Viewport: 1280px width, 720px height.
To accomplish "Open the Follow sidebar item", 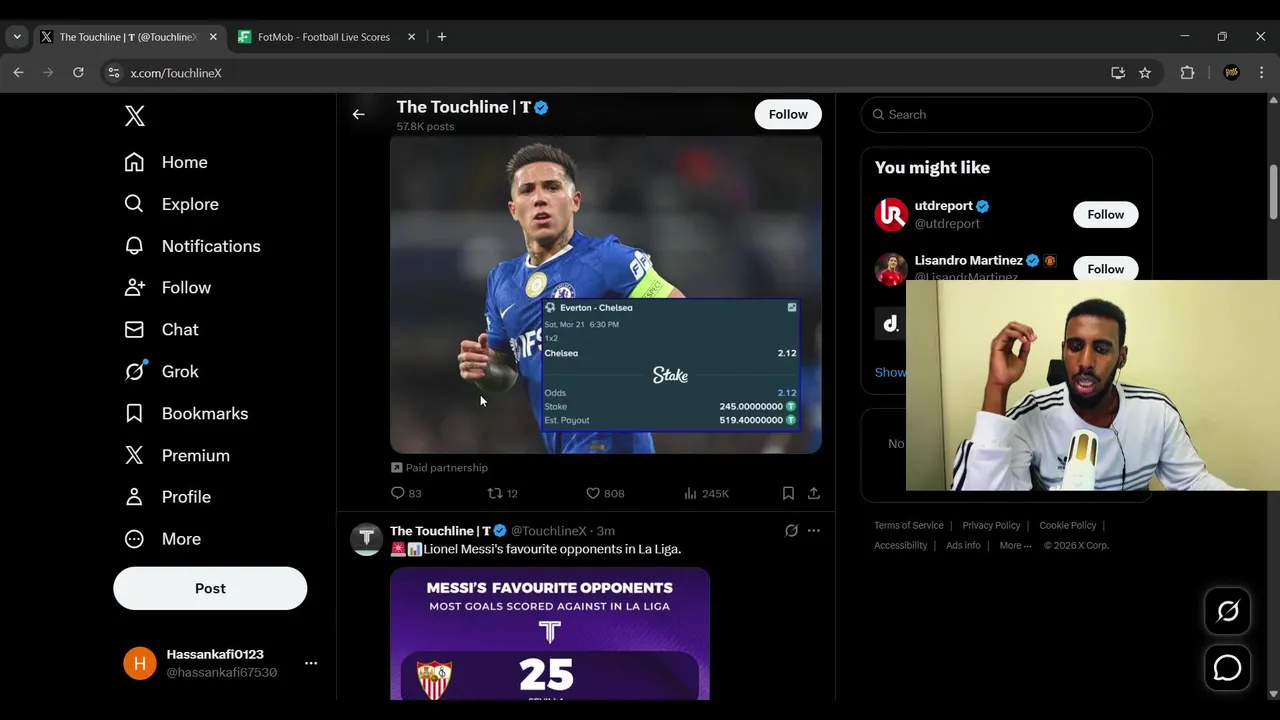I will click(x=168, y=288).
